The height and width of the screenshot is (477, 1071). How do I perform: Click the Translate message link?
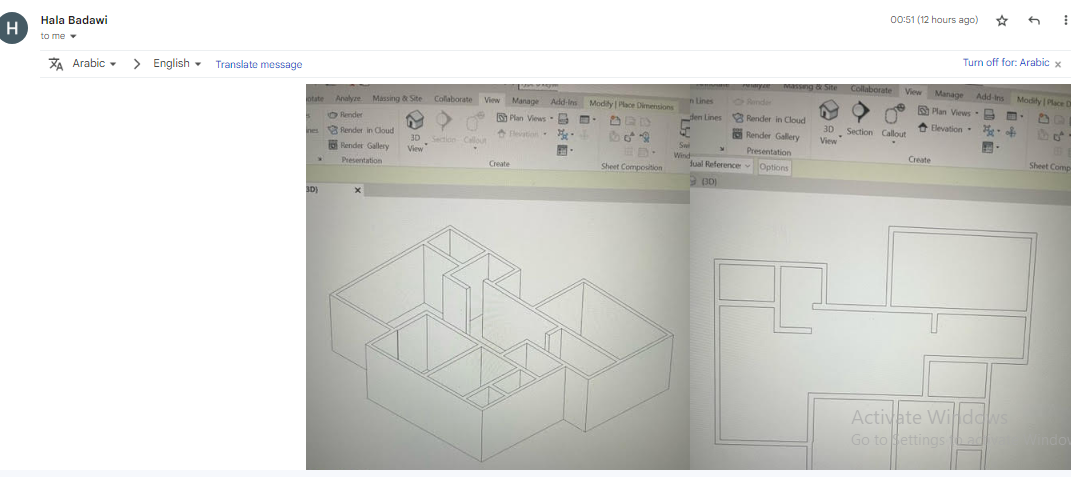pyautogui.click(x=259, y=64)
